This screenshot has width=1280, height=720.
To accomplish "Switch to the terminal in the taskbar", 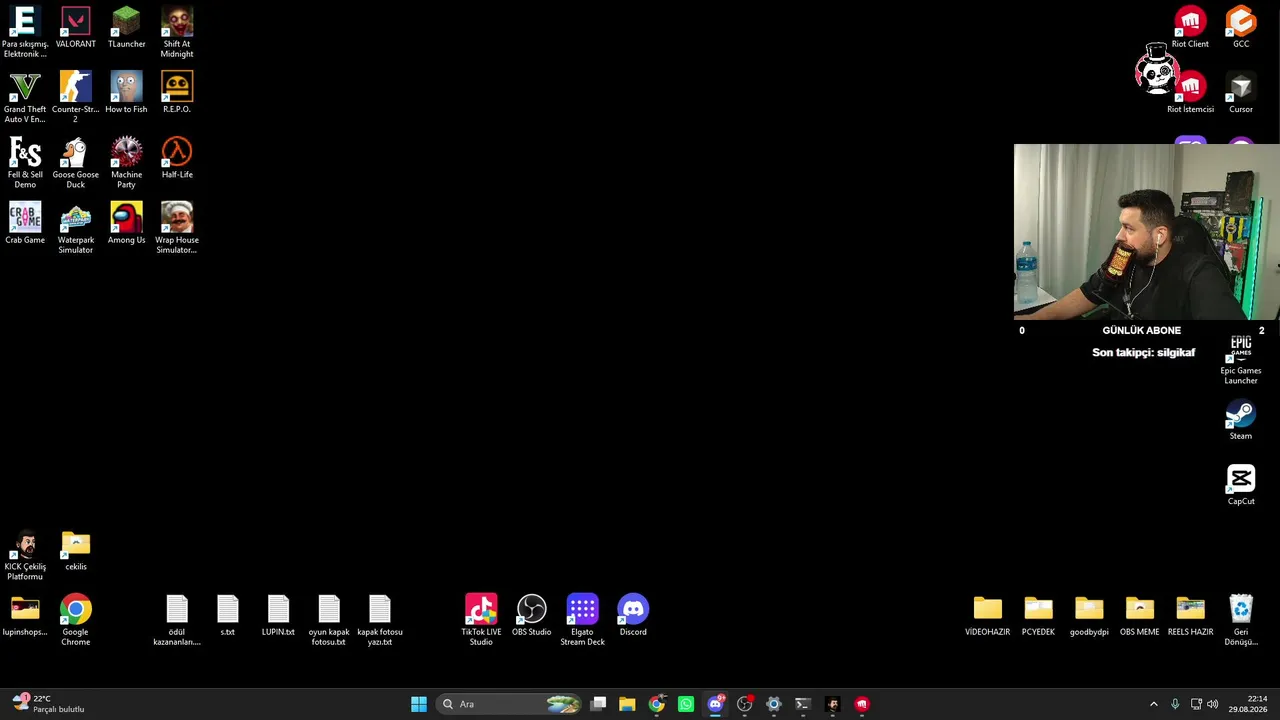I will tap(802, 704).
